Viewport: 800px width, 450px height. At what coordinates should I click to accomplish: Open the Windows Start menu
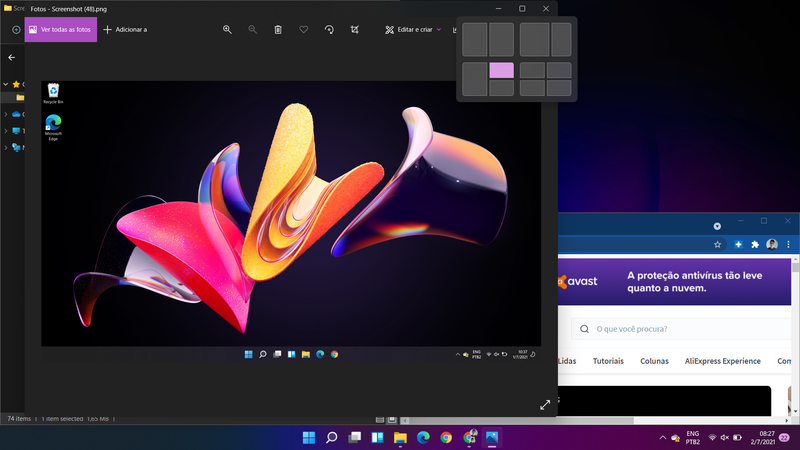coord(309,437)
